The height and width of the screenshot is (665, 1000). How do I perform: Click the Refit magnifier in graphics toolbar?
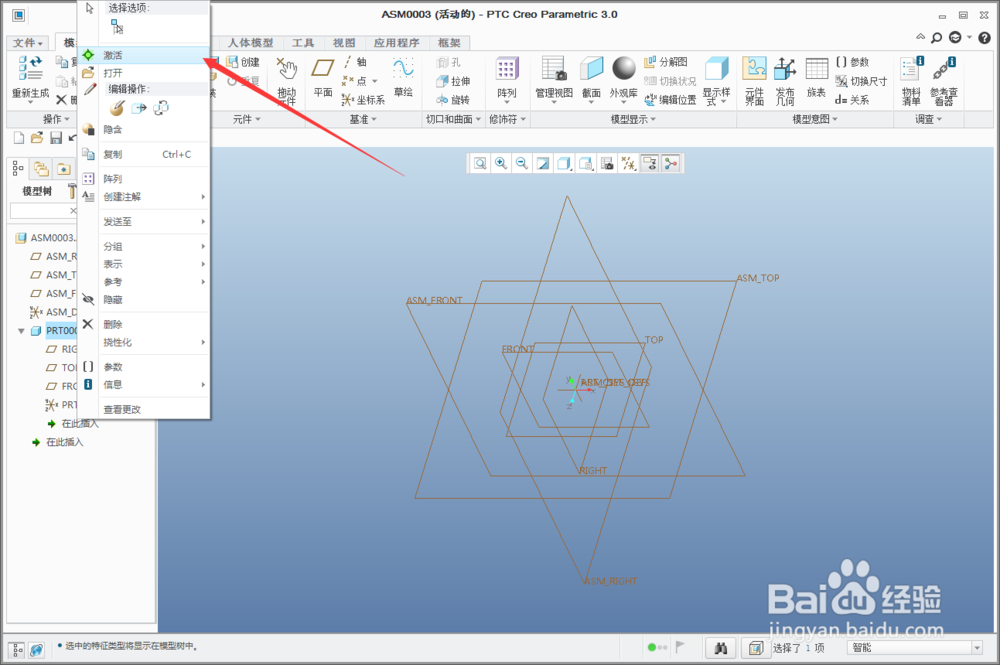[480, 164]
